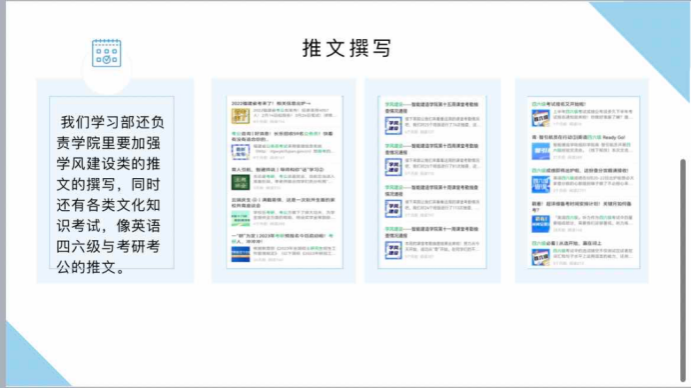
Task: Select the 我们学习部还负责 text paragraph
Action: pyautogui.click(x=110, y=194)
